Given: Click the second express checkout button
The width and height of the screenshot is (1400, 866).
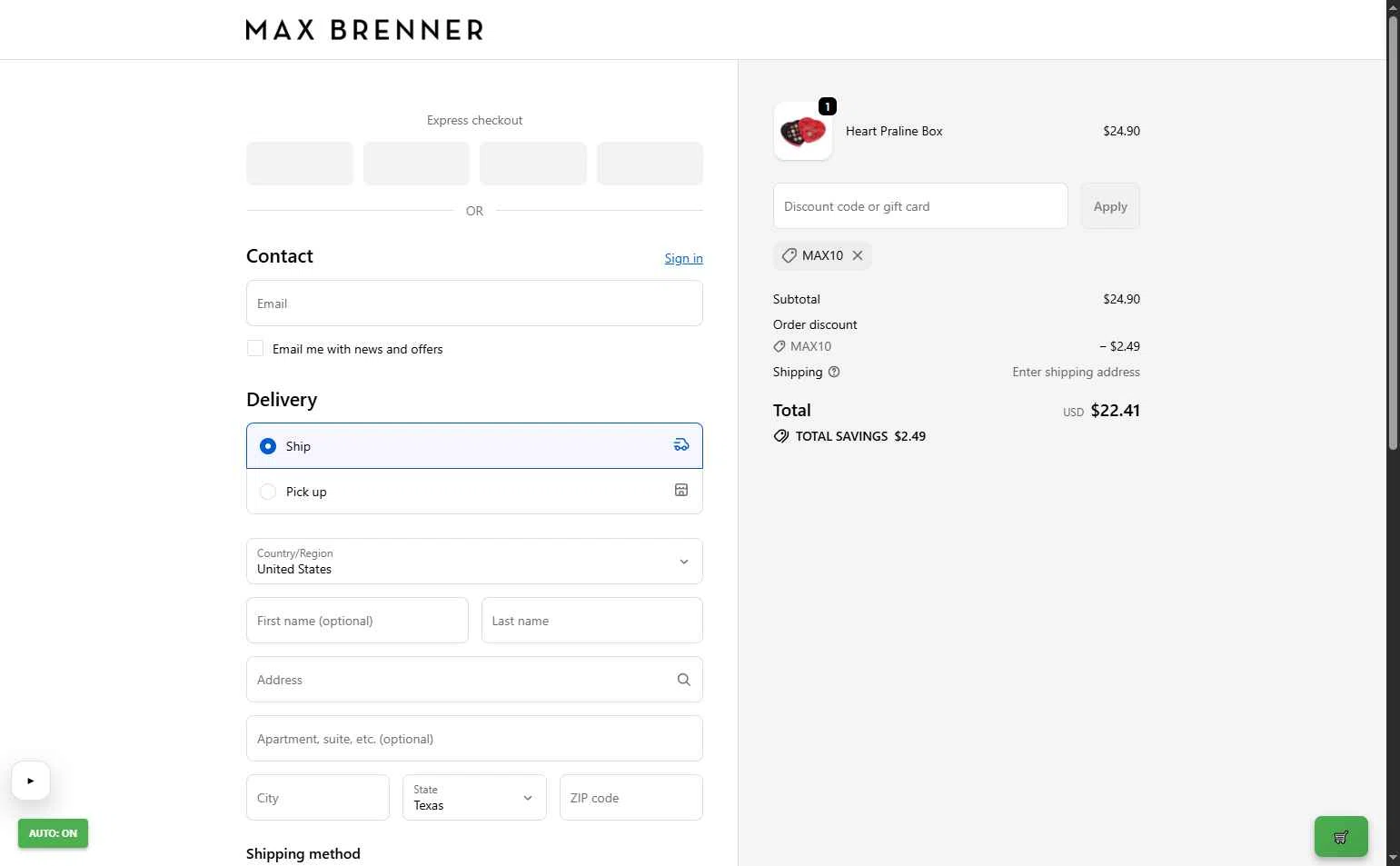Looking at the screenshot, I should click(416, 164).
